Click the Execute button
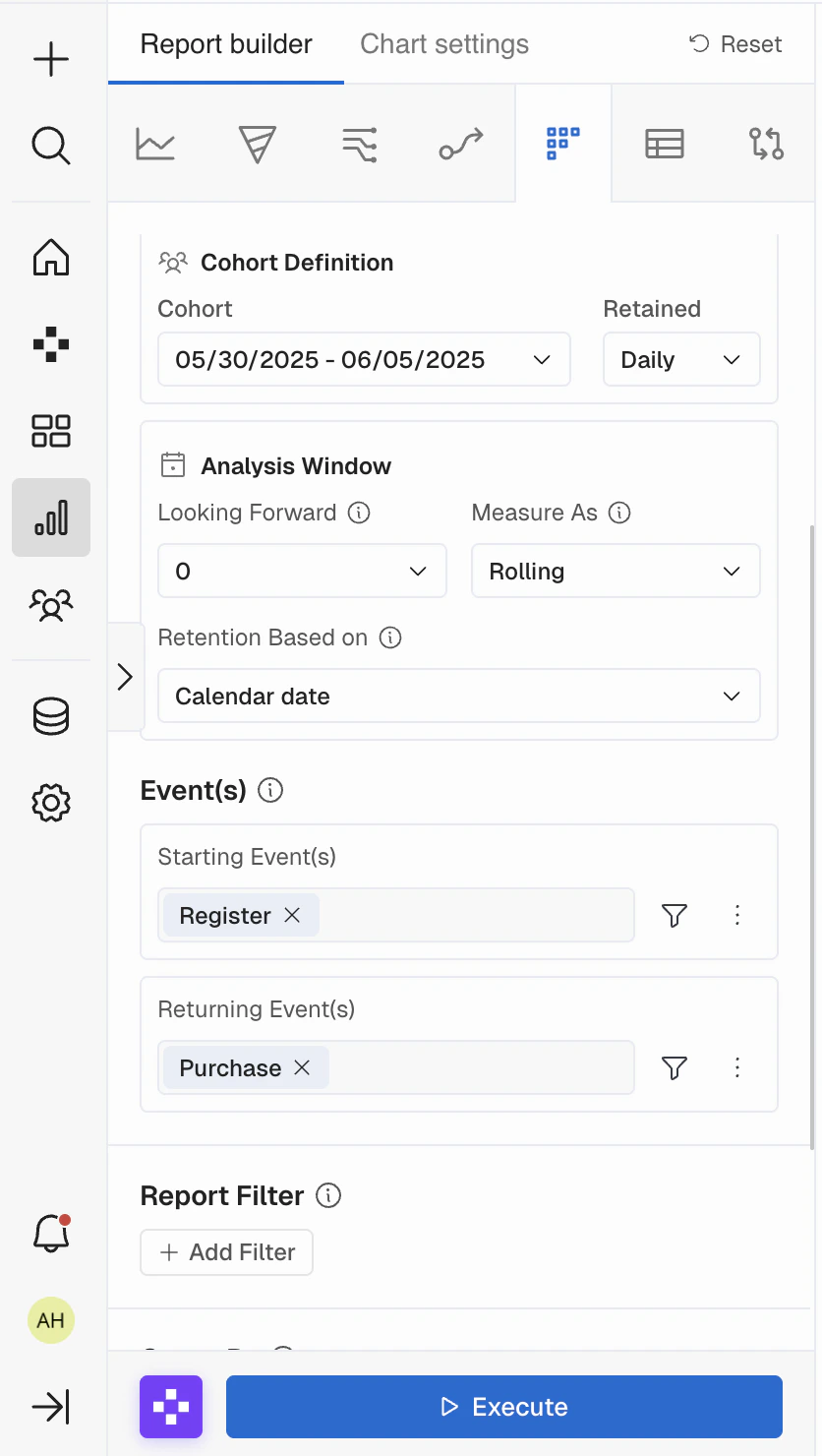This screenshot has width=822, height=1456. point(504,1407)
